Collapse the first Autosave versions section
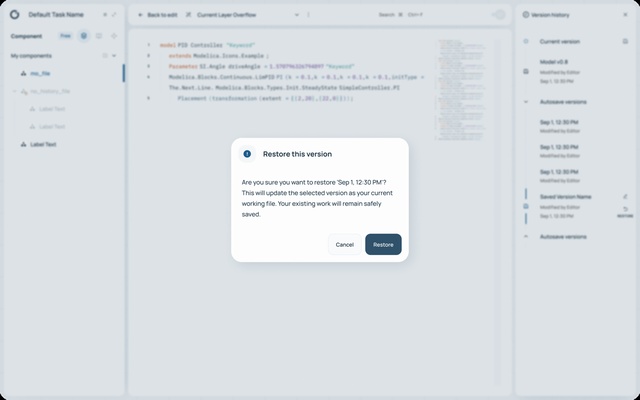640x400 pixels. (x=527, y=102)
